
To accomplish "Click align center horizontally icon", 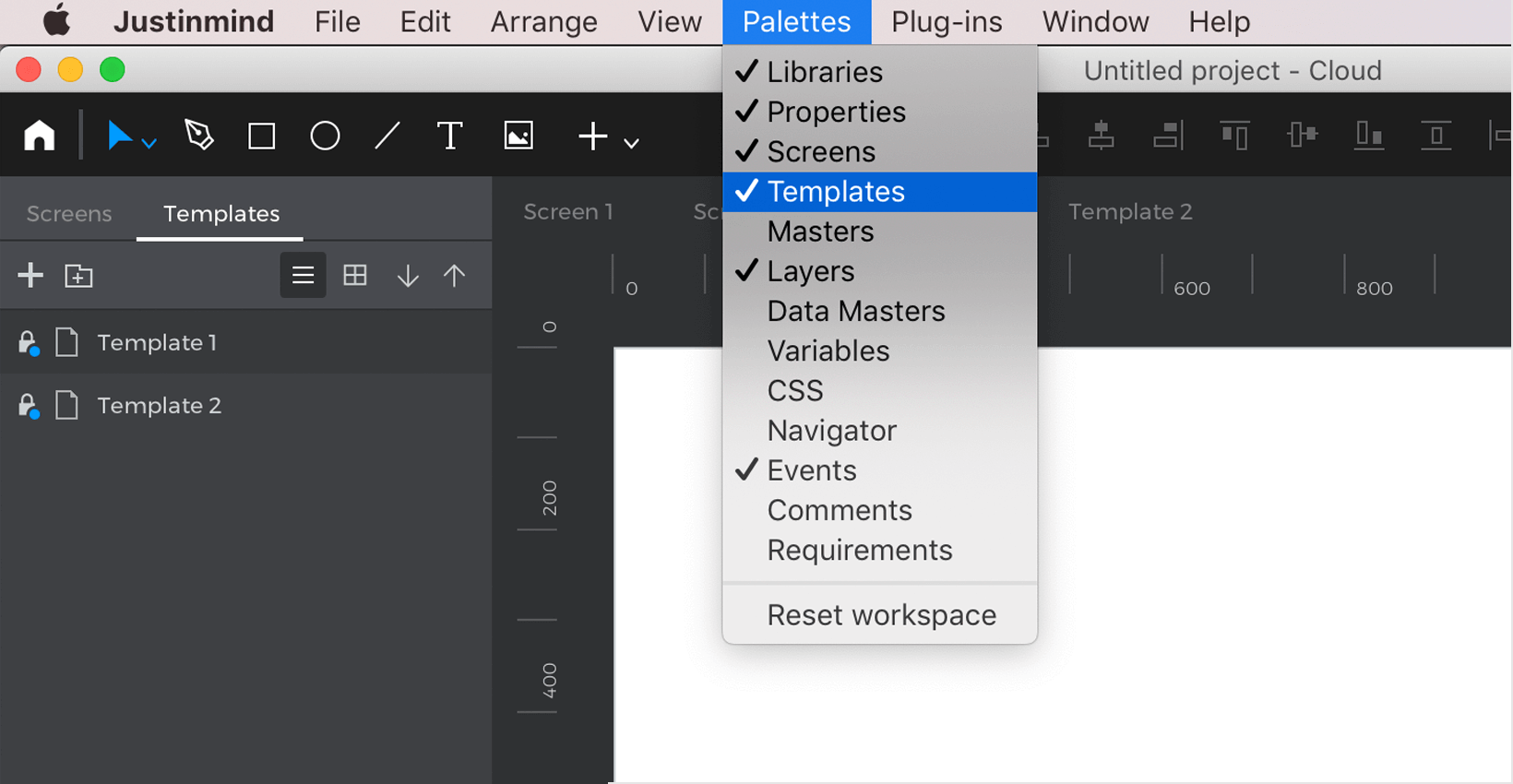I will point(1101,136).
